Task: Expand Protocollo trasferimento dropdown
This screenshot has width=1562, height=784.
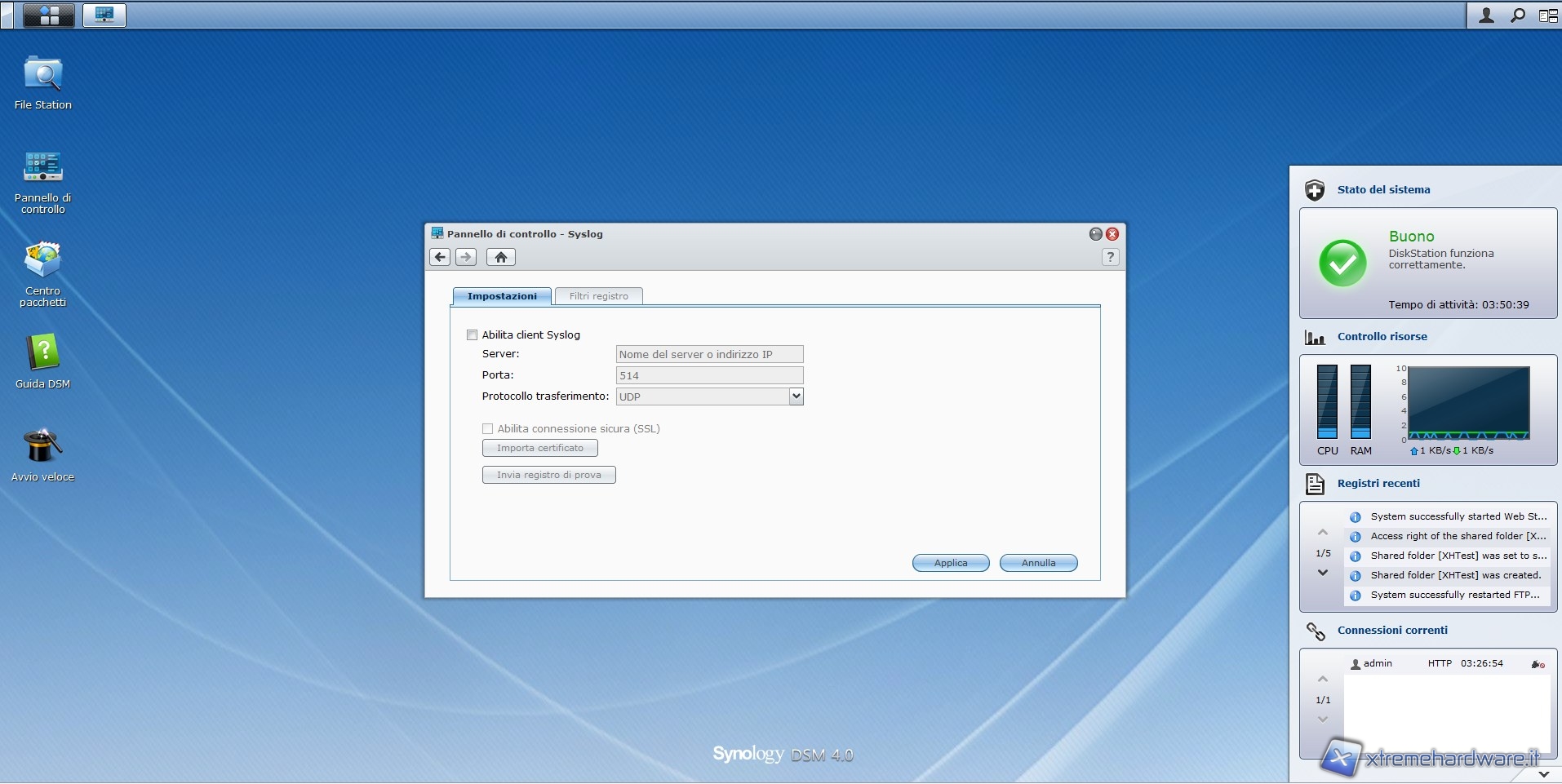Action: [x=796, y=396]
